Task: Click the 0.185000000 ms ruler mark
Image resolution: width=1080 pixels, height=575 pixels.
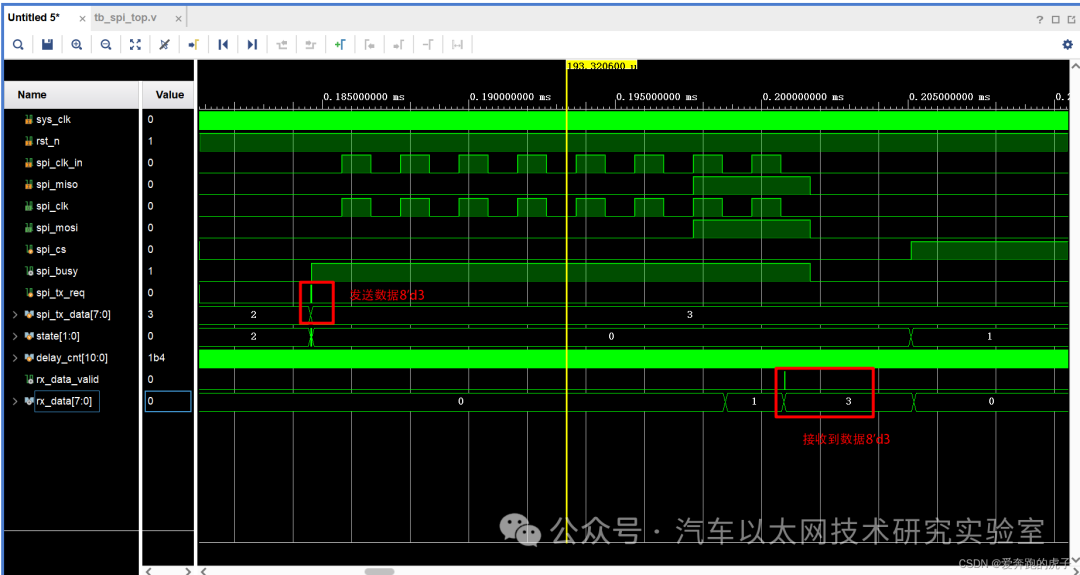Action: point(364,97)
